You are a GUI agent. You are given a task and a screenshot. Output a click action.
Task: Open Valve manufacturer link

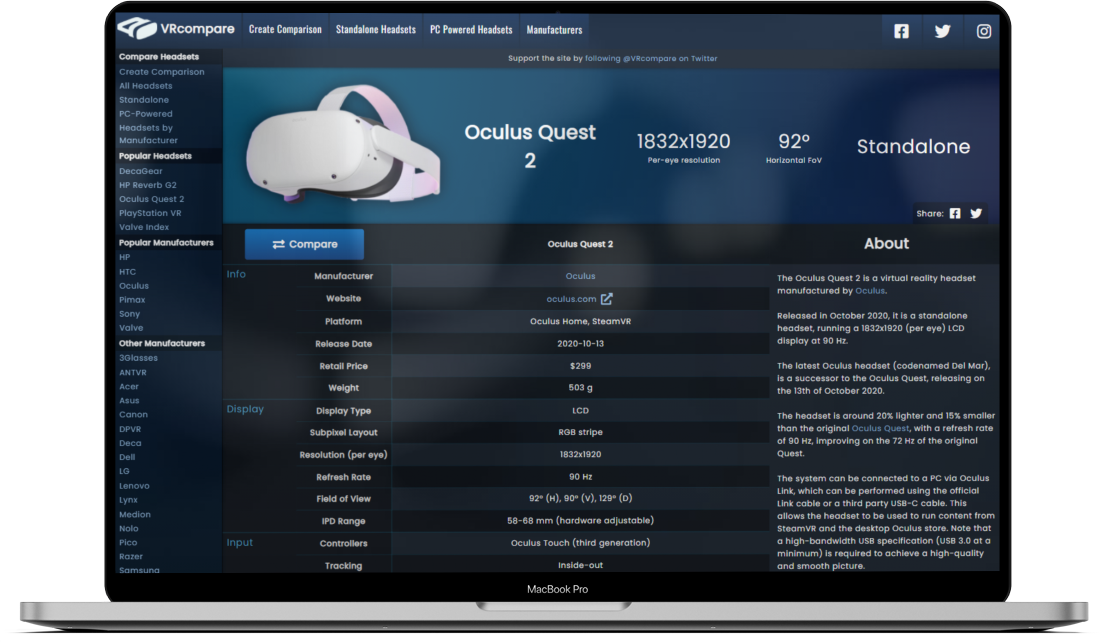(131, 328)
